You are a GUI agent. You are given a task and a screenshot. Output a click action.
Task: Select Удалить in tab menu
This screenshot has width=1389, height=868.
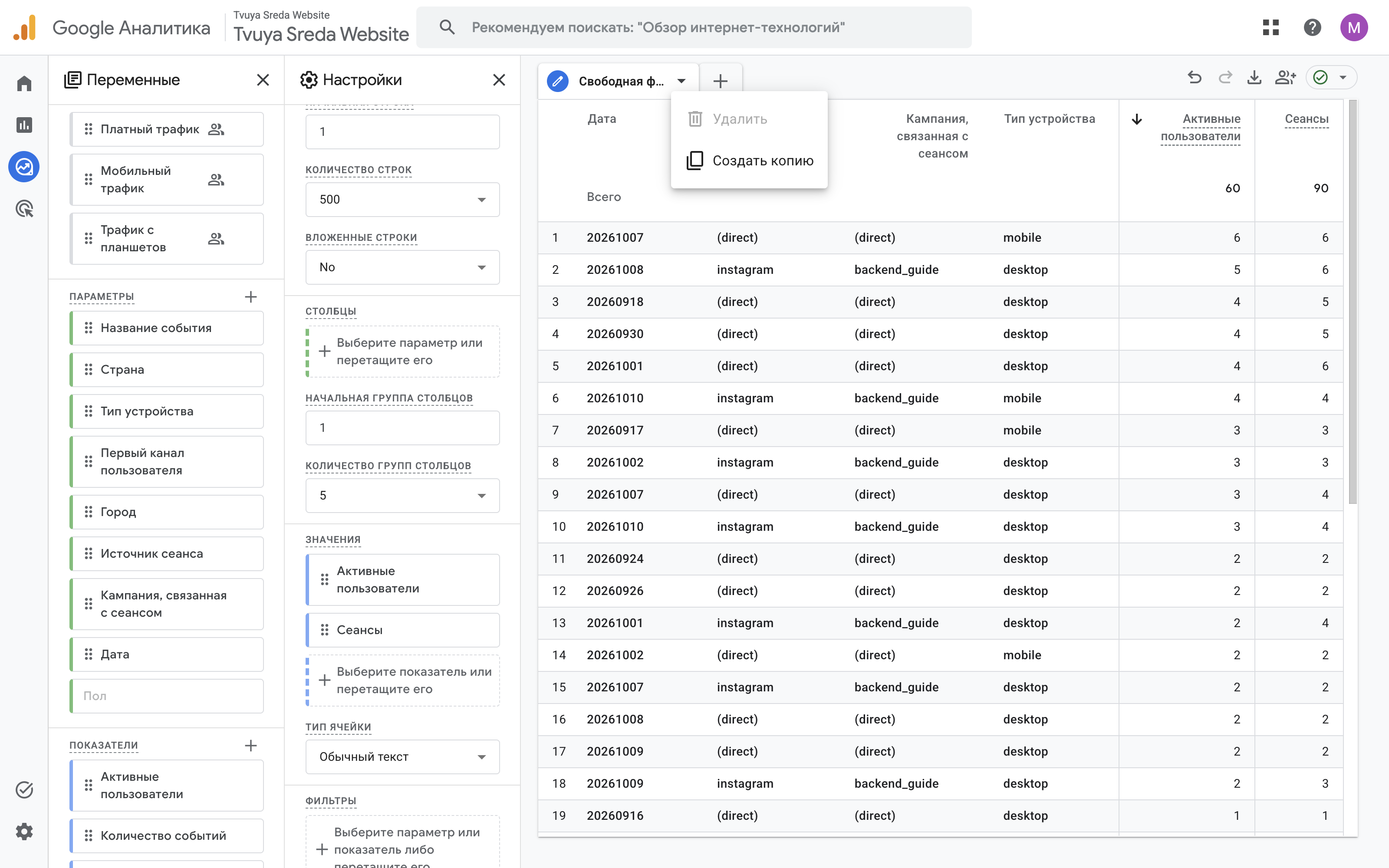749,119
